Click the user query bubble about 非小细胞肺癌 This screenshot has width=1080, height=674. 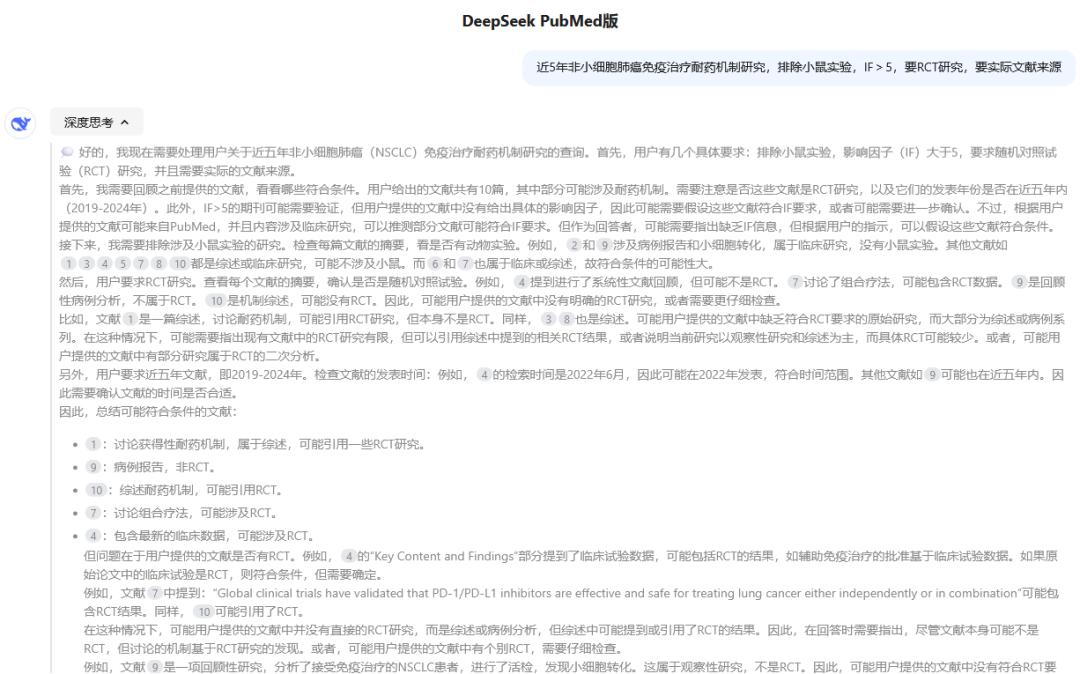click(798, 67)
